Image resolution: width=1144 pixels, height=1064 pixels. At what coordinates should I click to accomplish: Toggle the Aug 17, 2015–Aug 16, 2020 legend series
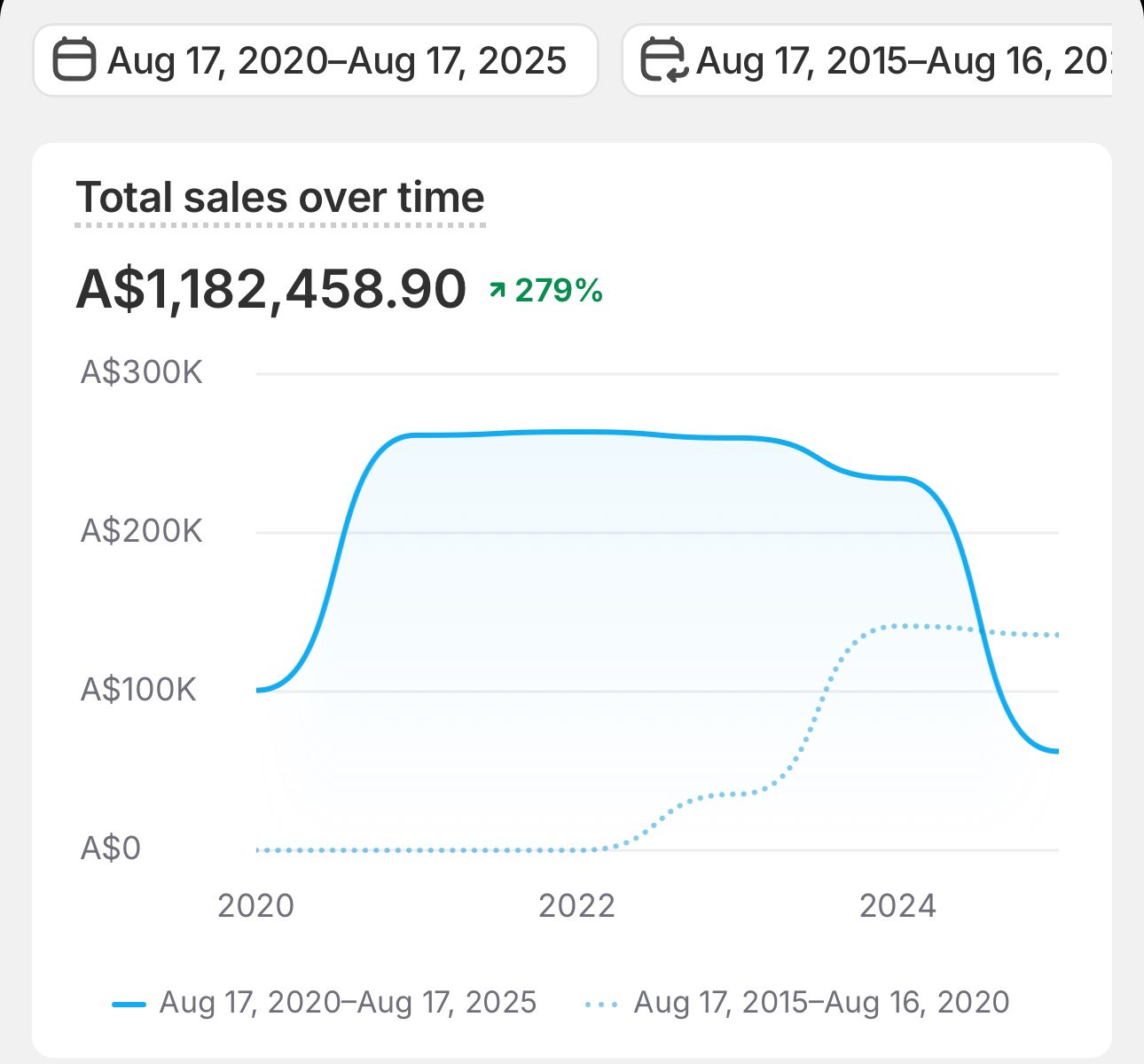821,1003
